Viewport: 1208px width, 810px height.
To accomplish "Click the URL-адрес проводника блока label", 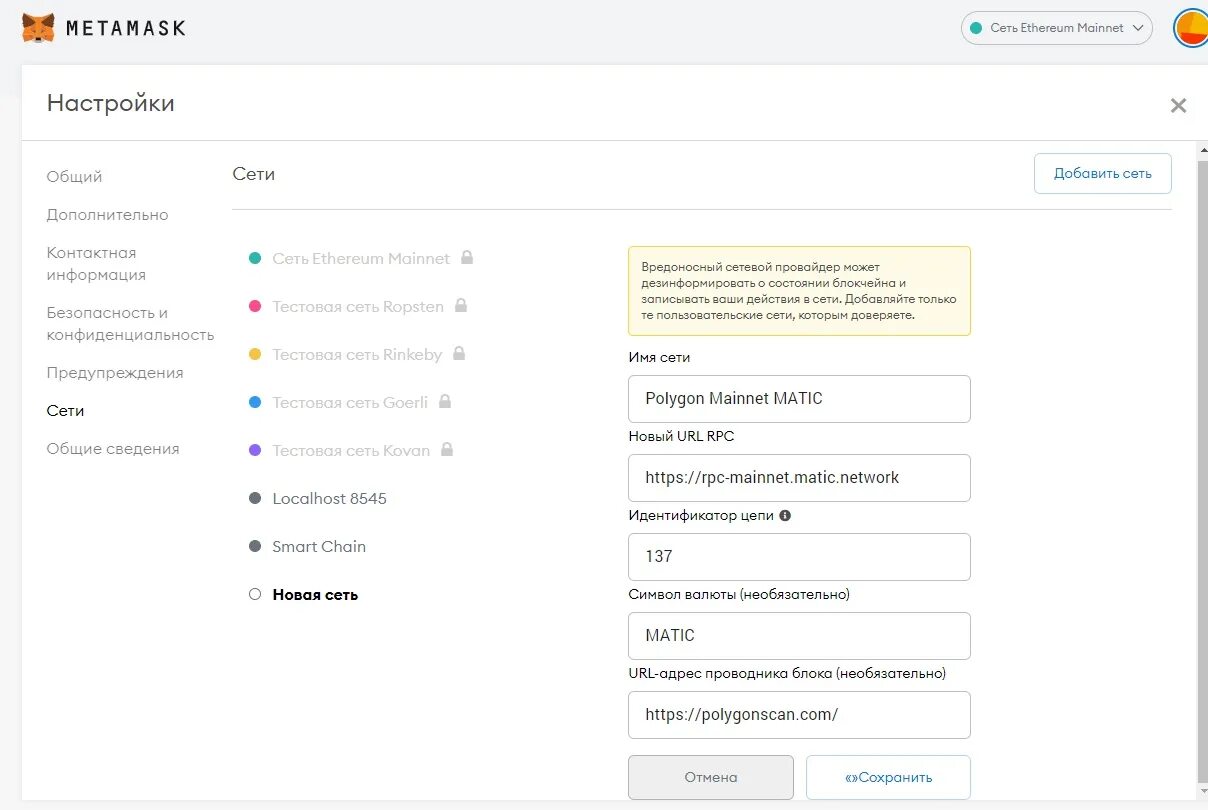I will (787, 673).
